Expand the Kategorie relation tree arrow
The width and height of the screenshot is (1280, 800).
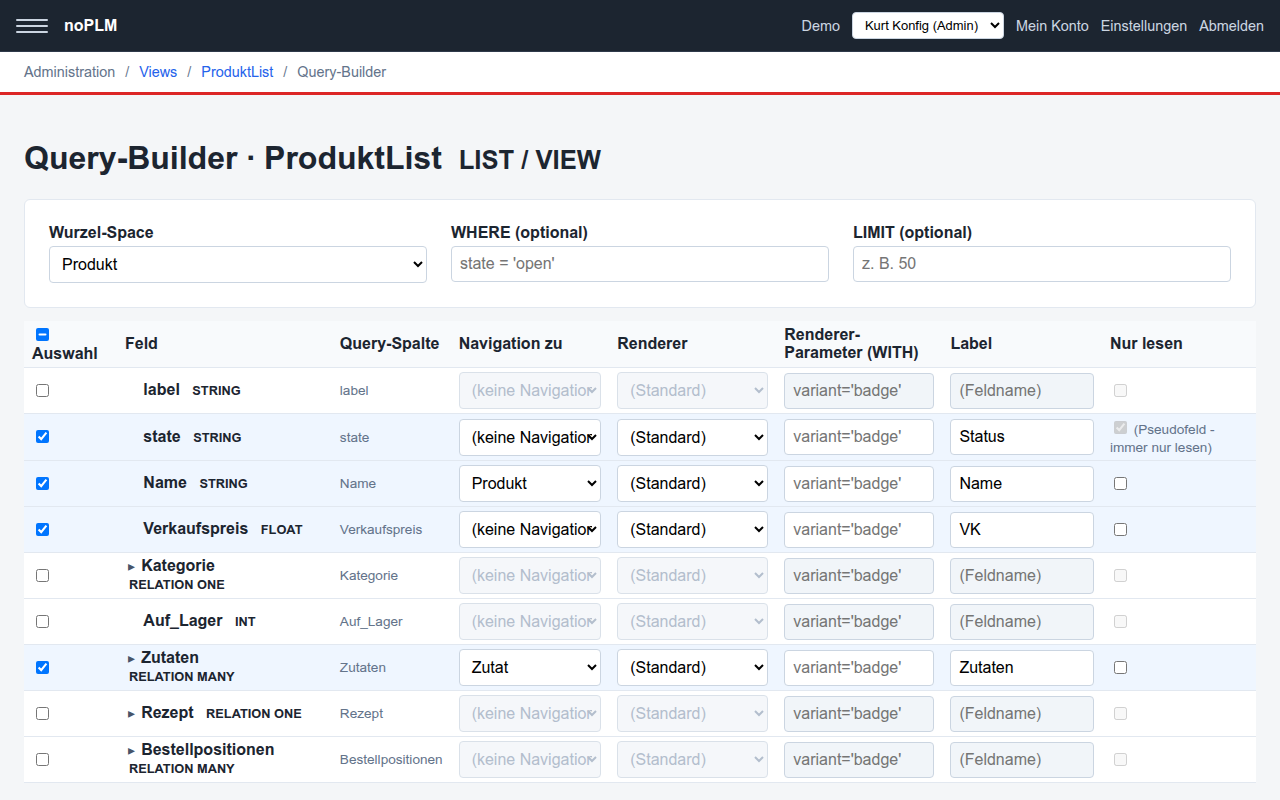coord(131,567)
